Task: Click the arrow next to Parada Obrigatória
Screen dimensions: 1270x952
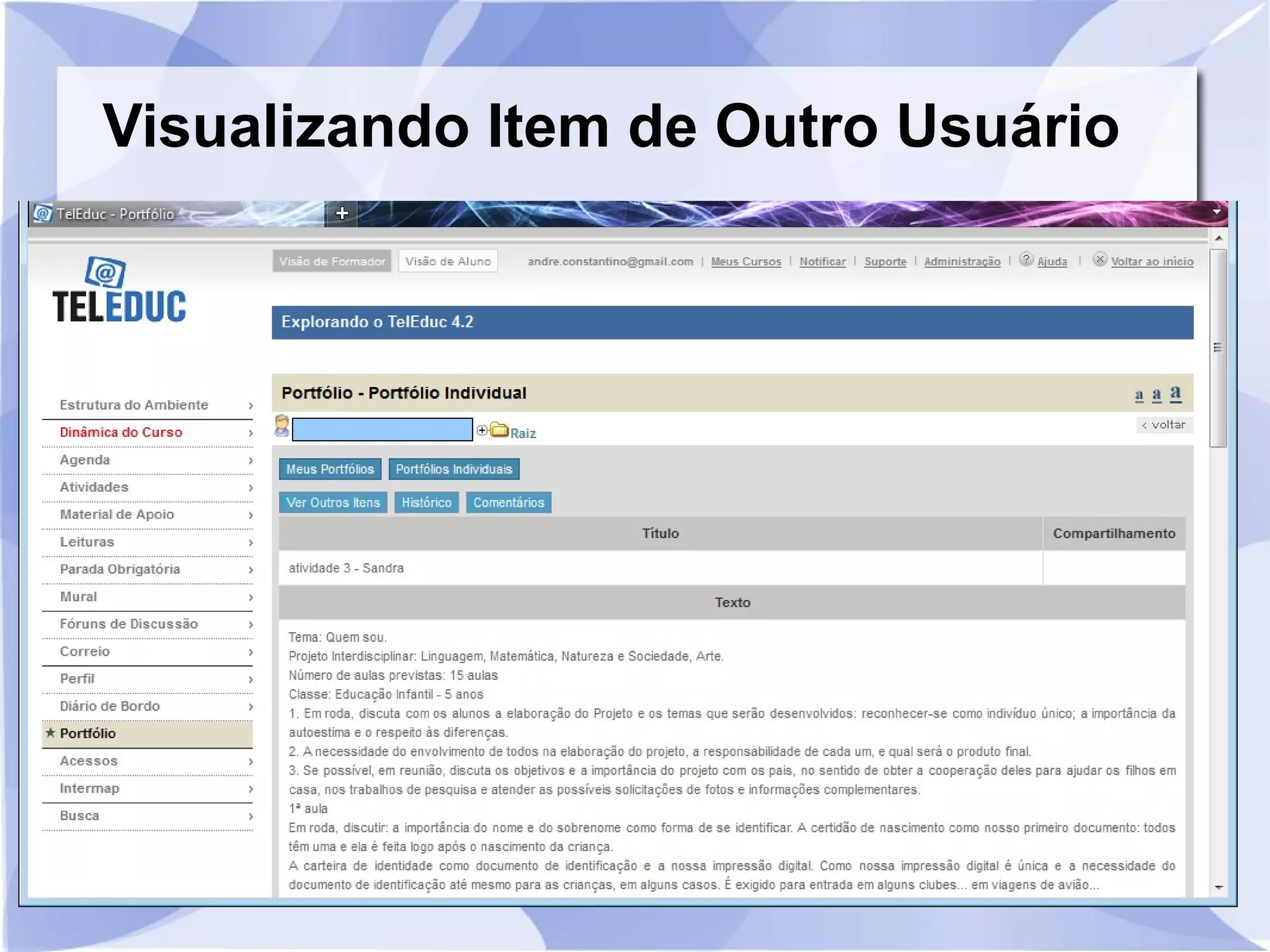Action: tap(250, 570)
